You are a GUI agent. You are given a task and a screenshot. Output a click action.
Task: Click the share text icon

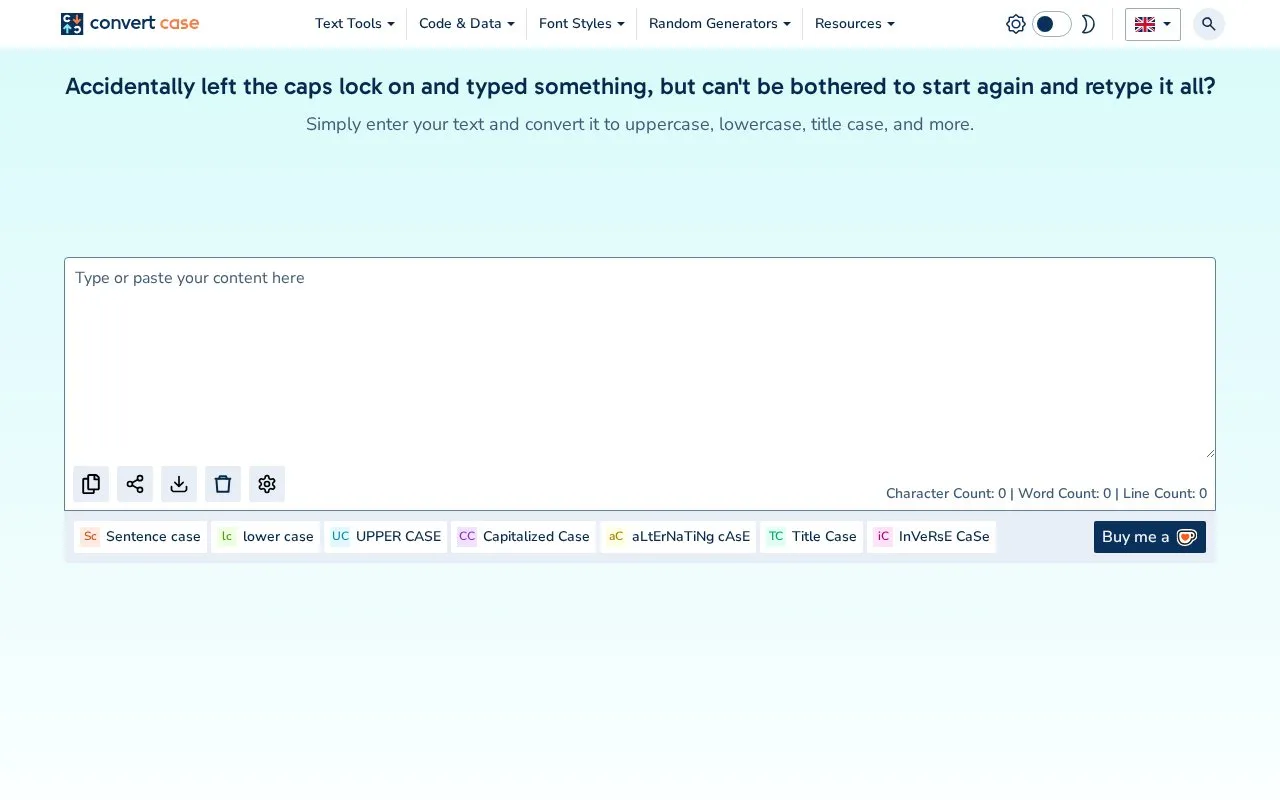tap(135, 484)
